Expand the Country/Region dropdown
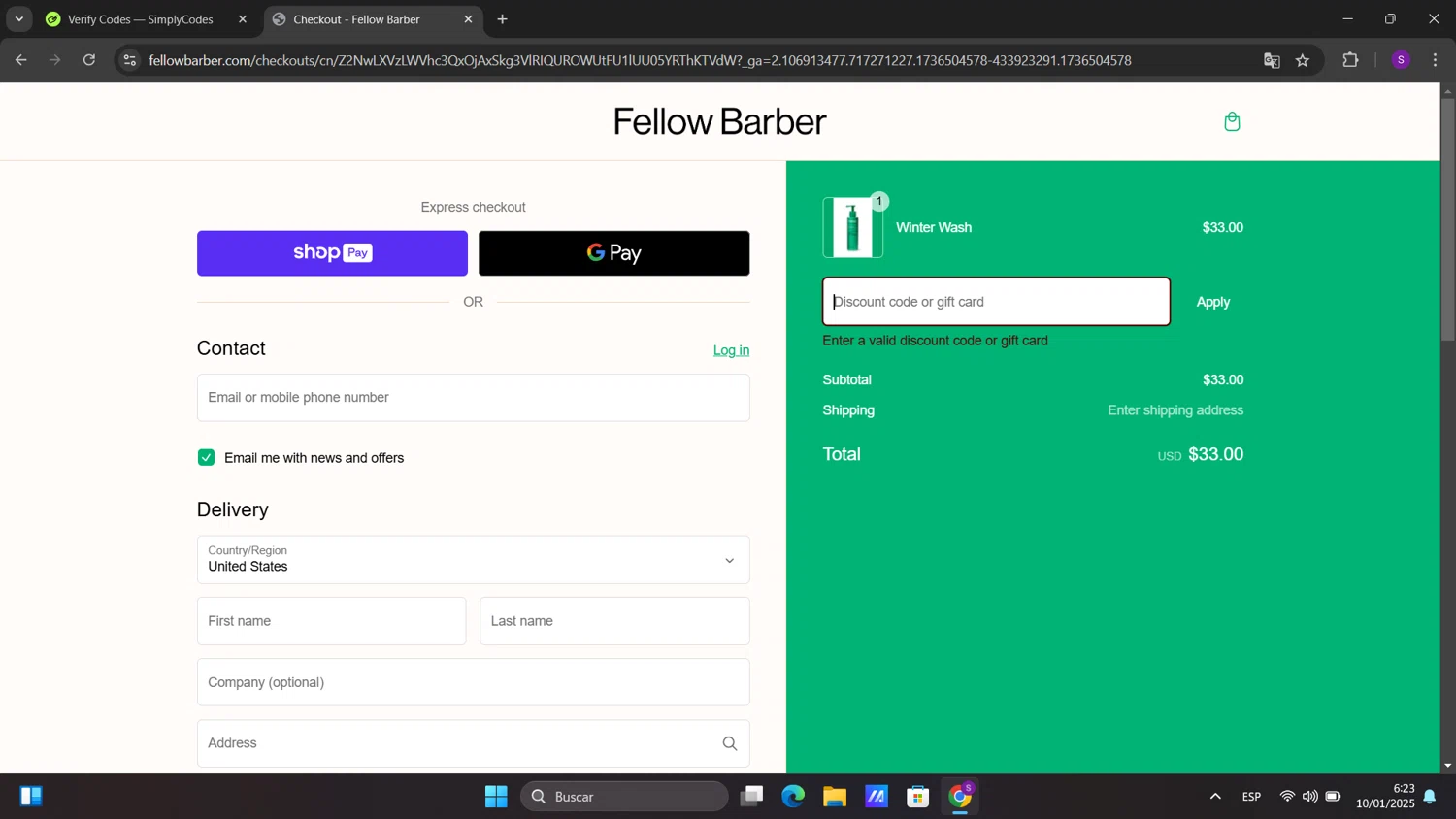 click(474, 560)
